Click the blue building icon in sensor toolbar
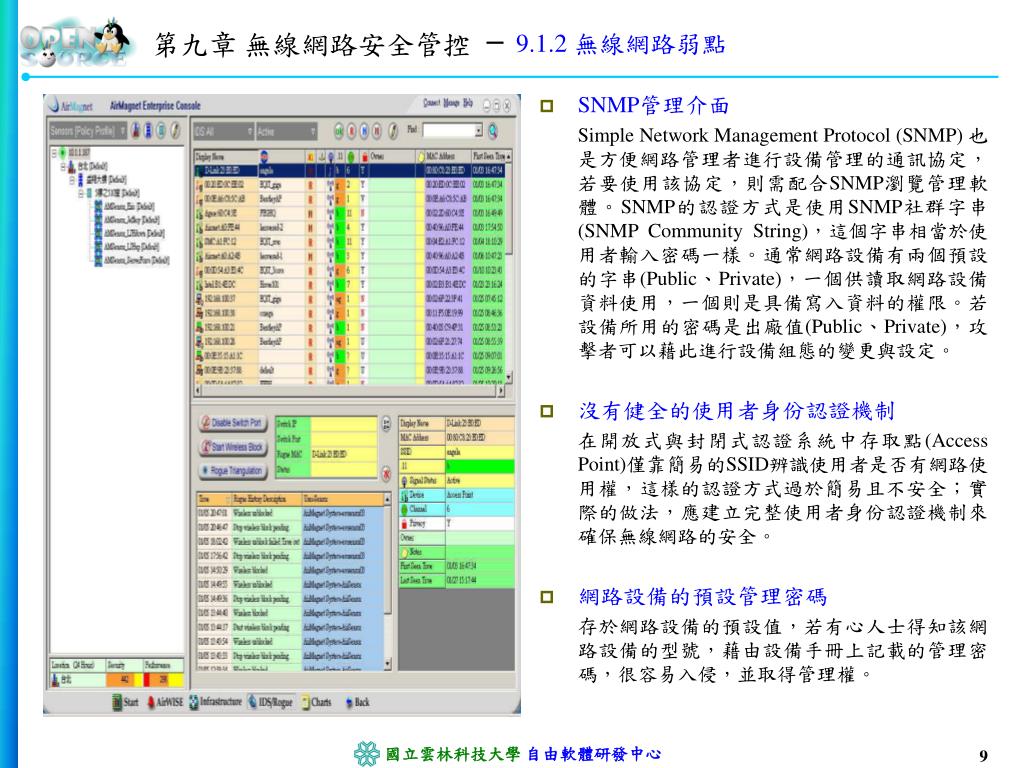This screenshot has width=1024, height=768. [149, 131]
